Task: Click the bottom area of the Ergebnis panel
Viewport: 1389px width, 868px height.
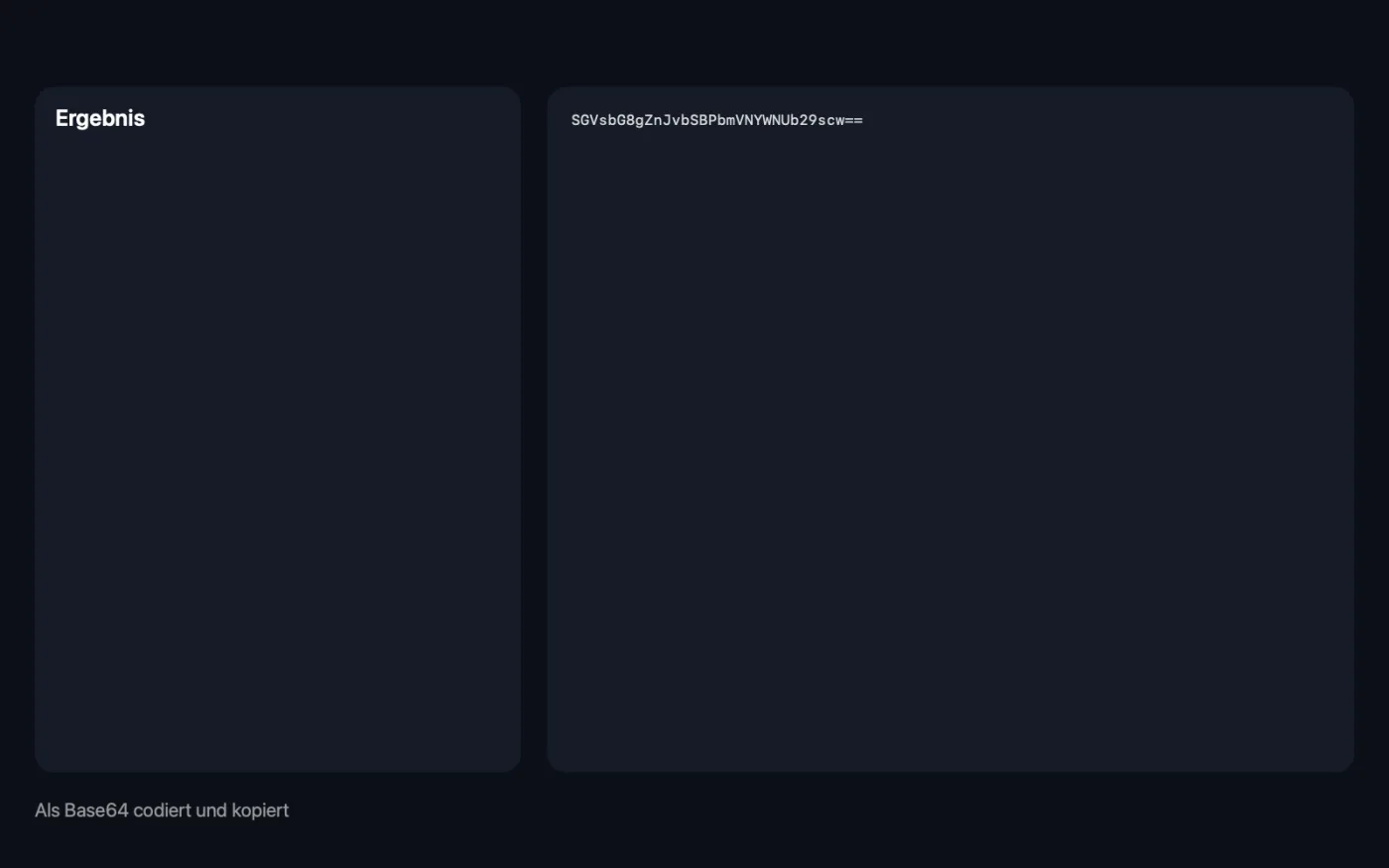Action: 278,734
